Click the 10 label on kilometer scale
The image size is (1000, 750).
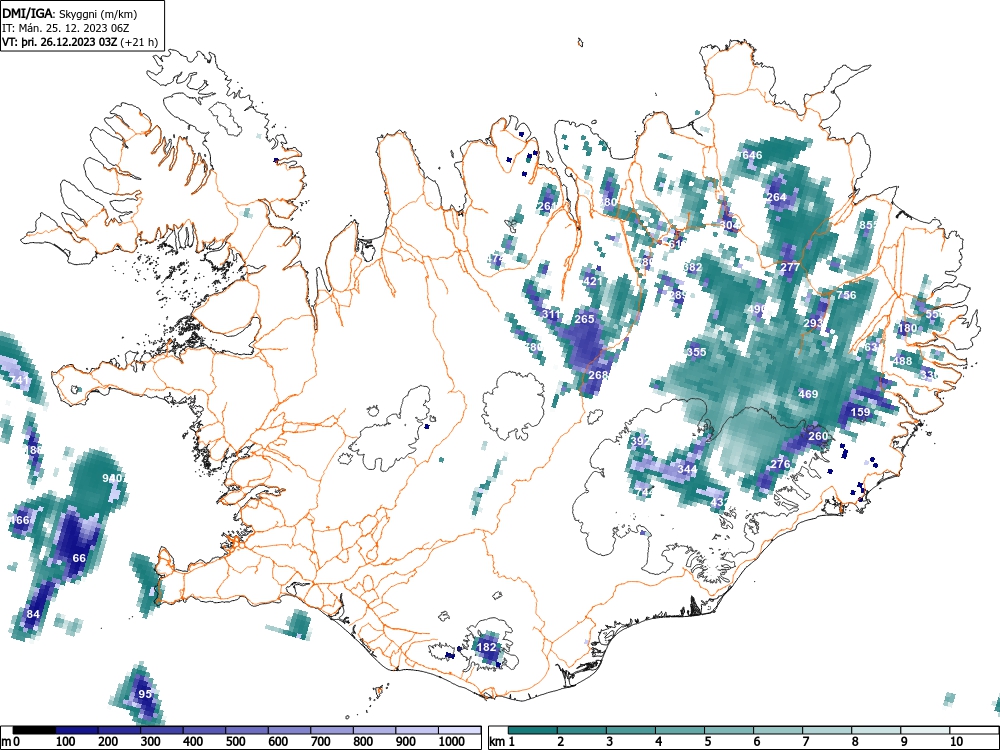click(955, 741)
